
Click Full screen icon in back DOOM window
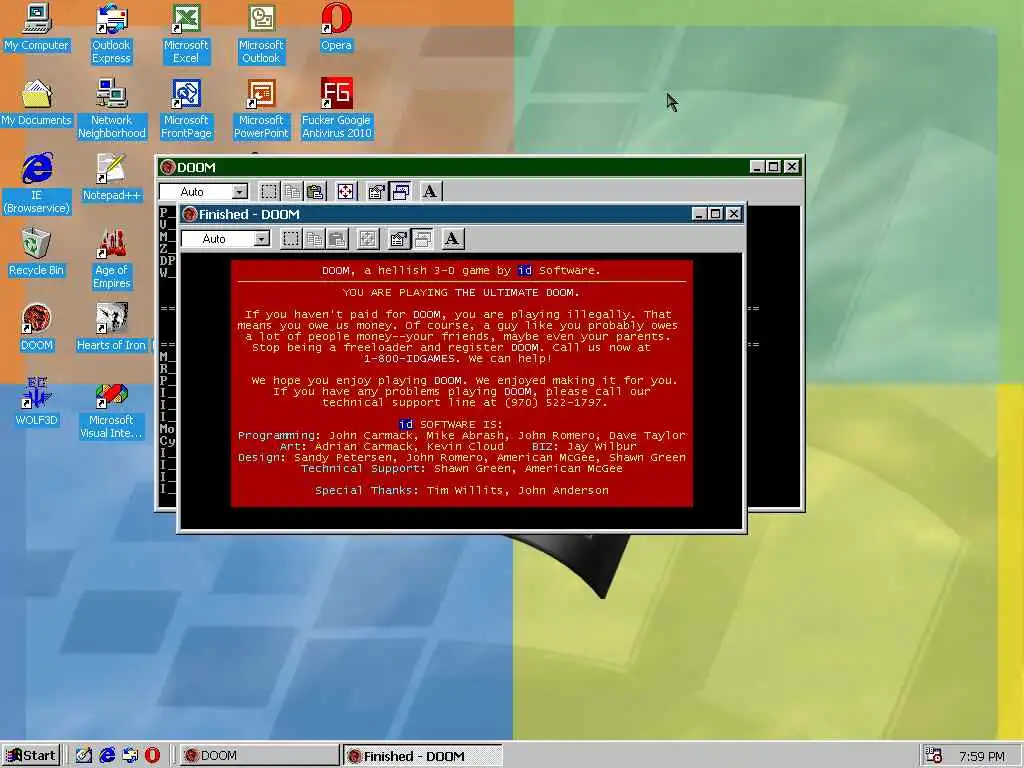[345, 191]
